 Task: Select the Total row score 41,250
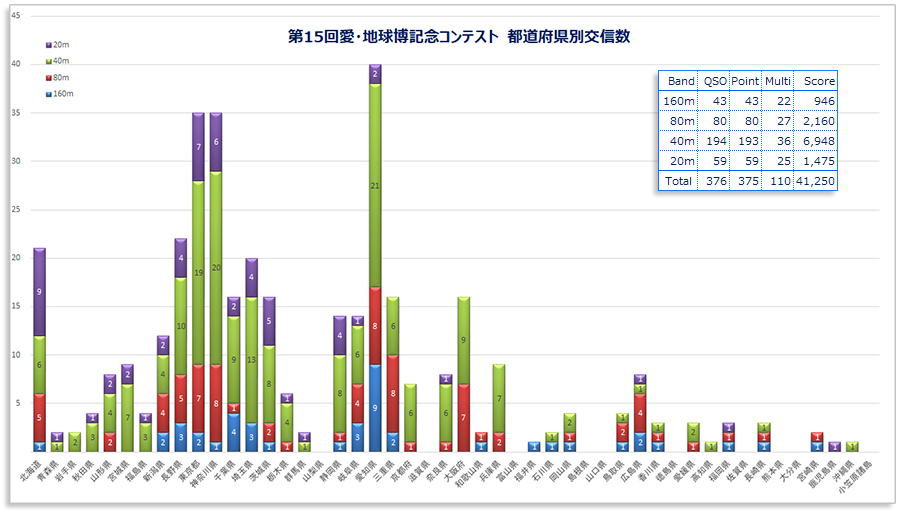[815, 181]
